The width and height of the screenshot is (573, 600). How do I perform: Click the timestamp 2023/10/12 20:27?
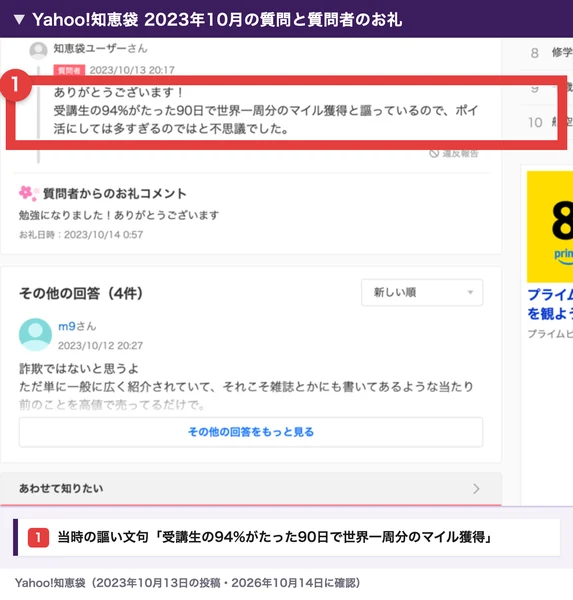tap(100, 346)
